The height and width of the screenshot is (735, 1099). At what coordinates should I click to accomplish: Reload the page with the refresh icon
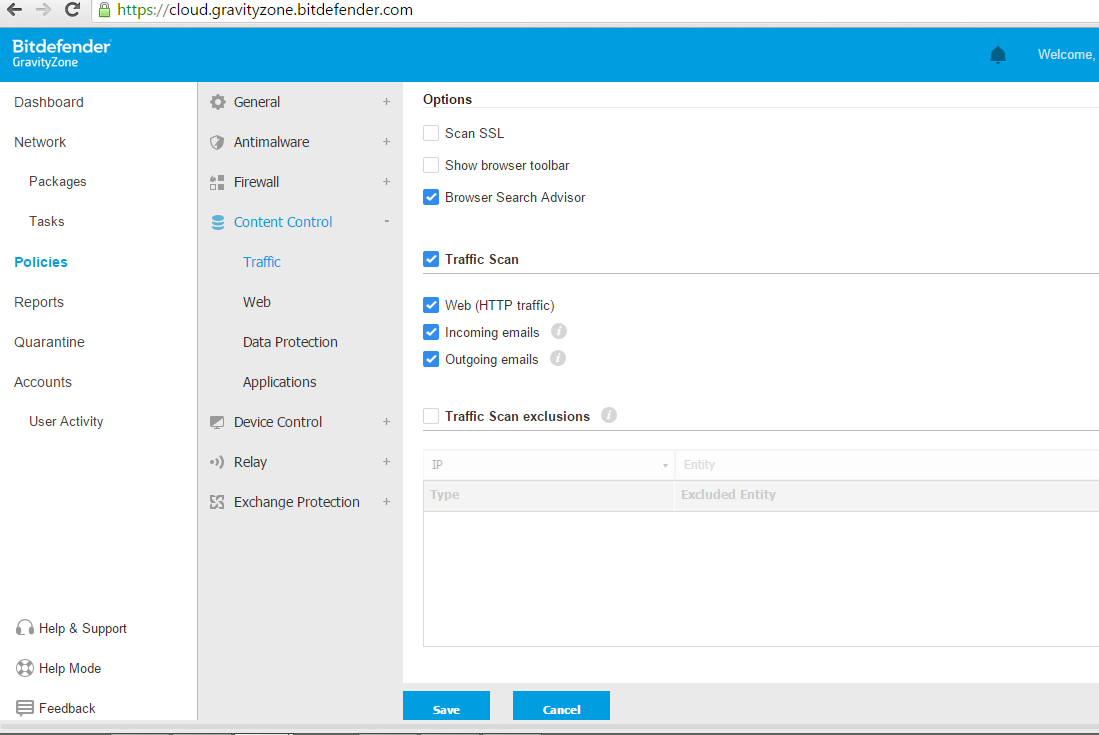click(x=71, y=10)
